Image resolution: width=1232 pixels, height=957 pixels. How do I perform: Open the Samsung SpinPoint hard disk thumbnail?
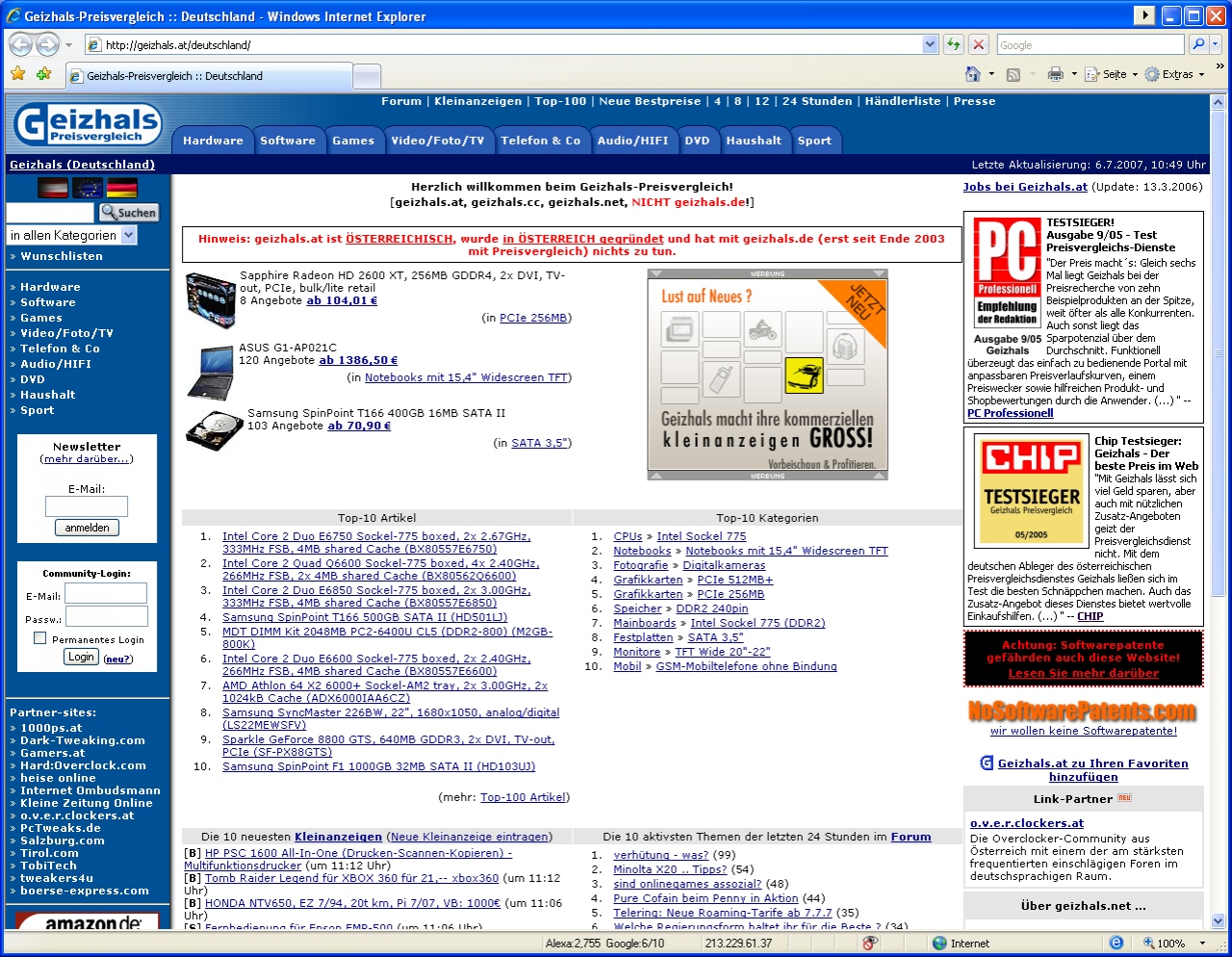pyautogui.click(x=214, y=430)
